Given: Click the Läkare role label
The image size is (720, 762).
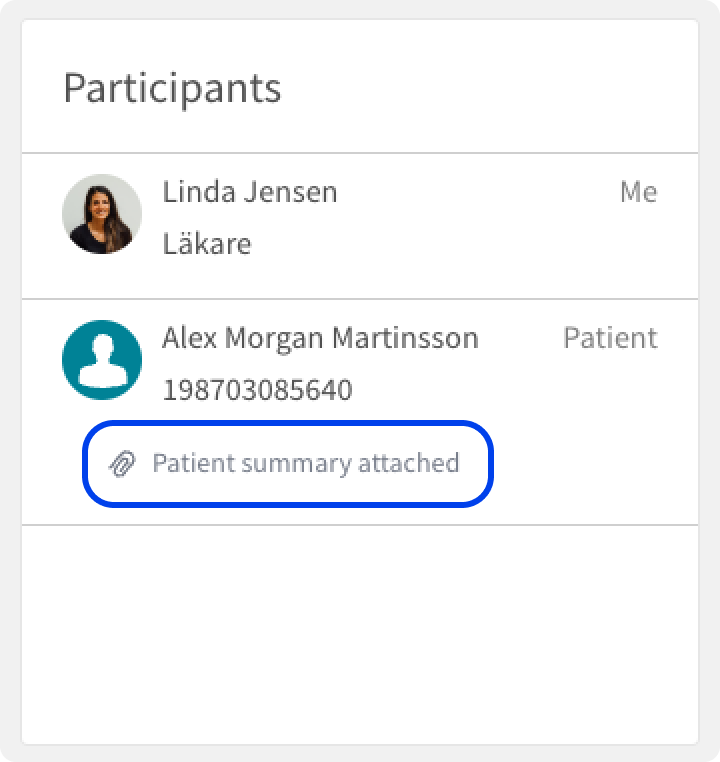Looking at the screenshot, I should coord(207,243).
